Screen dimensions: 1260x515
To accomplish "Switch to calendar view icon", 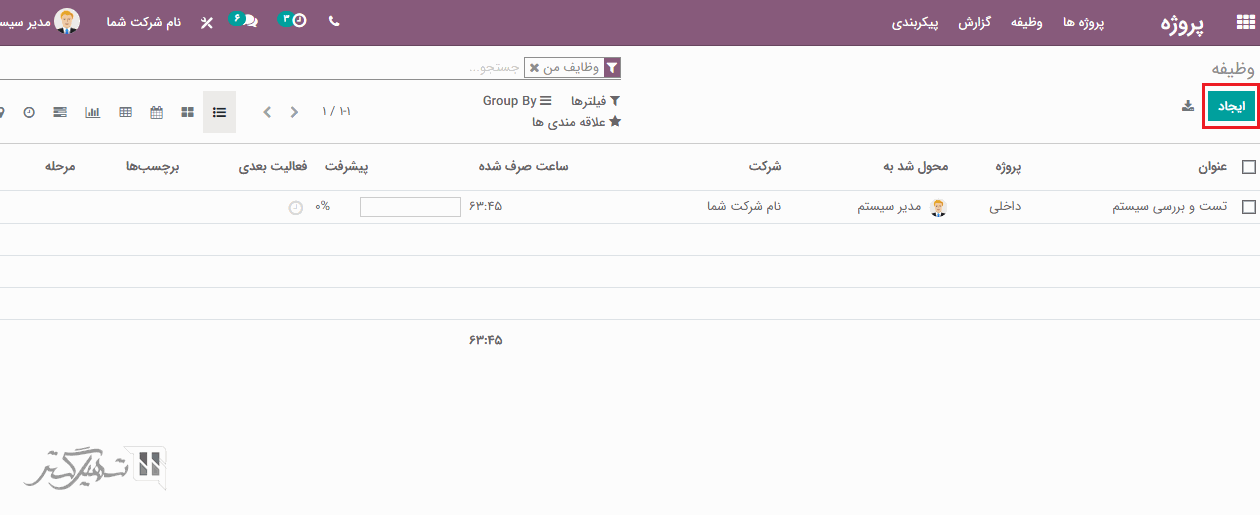I will pos(156,112).
